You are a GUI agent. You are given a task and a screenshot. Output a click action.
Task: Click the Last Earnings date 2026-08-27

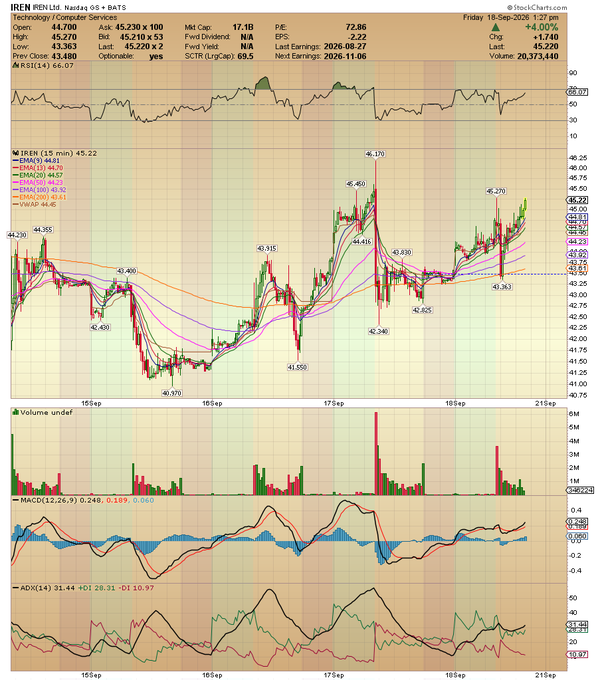click(x=345, y=47)
